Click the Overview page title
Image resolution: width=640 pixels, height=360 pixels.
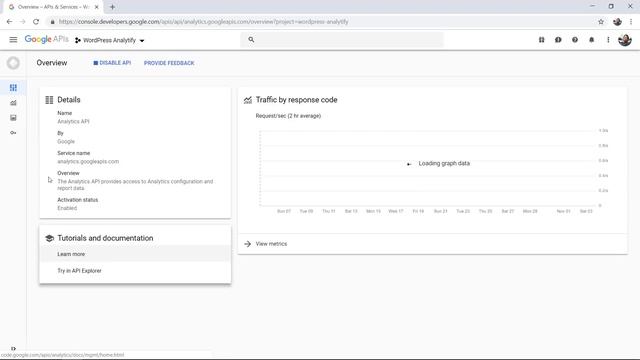click(52, 63)
